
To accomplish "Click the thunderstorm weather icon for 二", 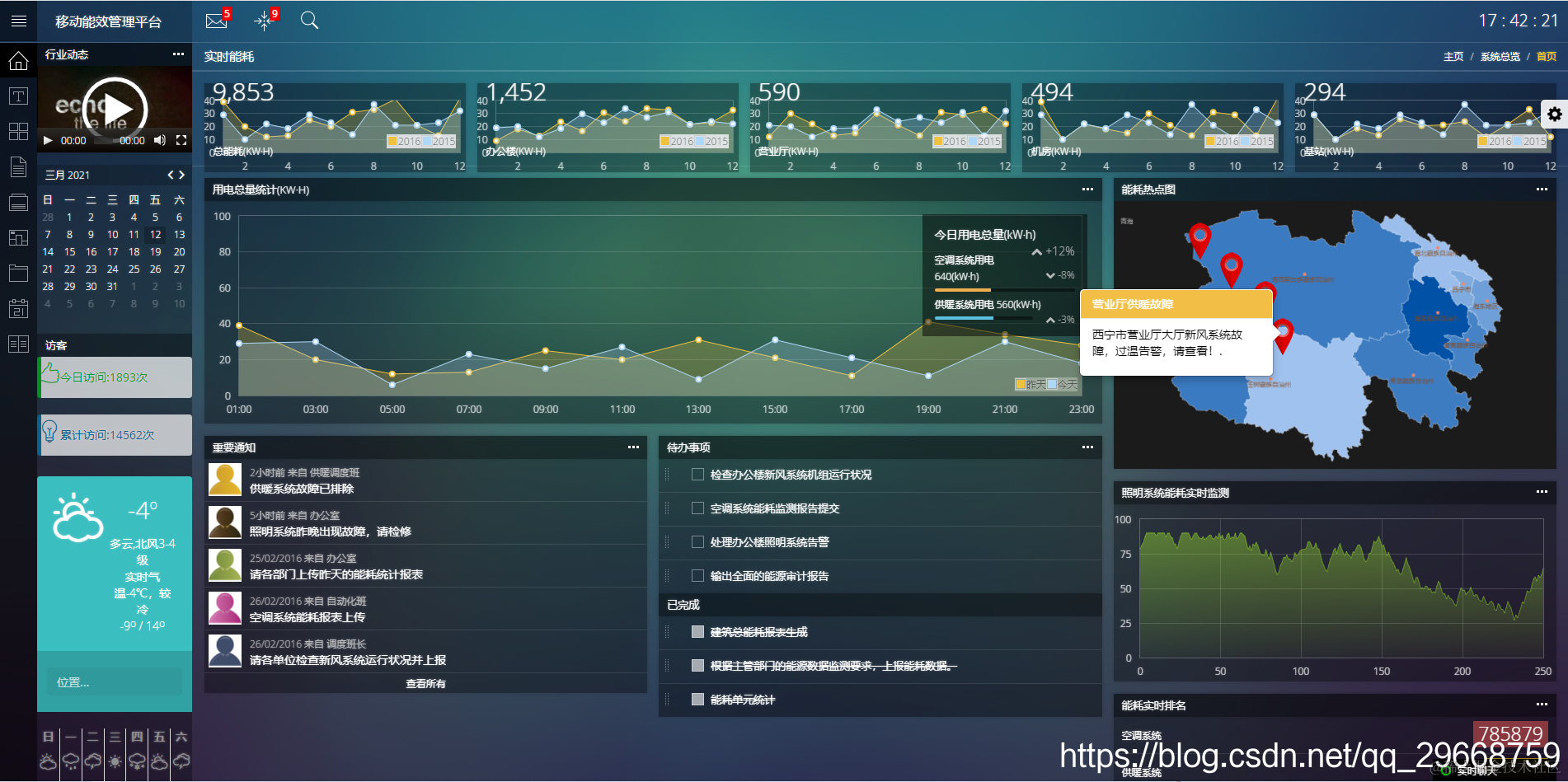I will 93,761.
